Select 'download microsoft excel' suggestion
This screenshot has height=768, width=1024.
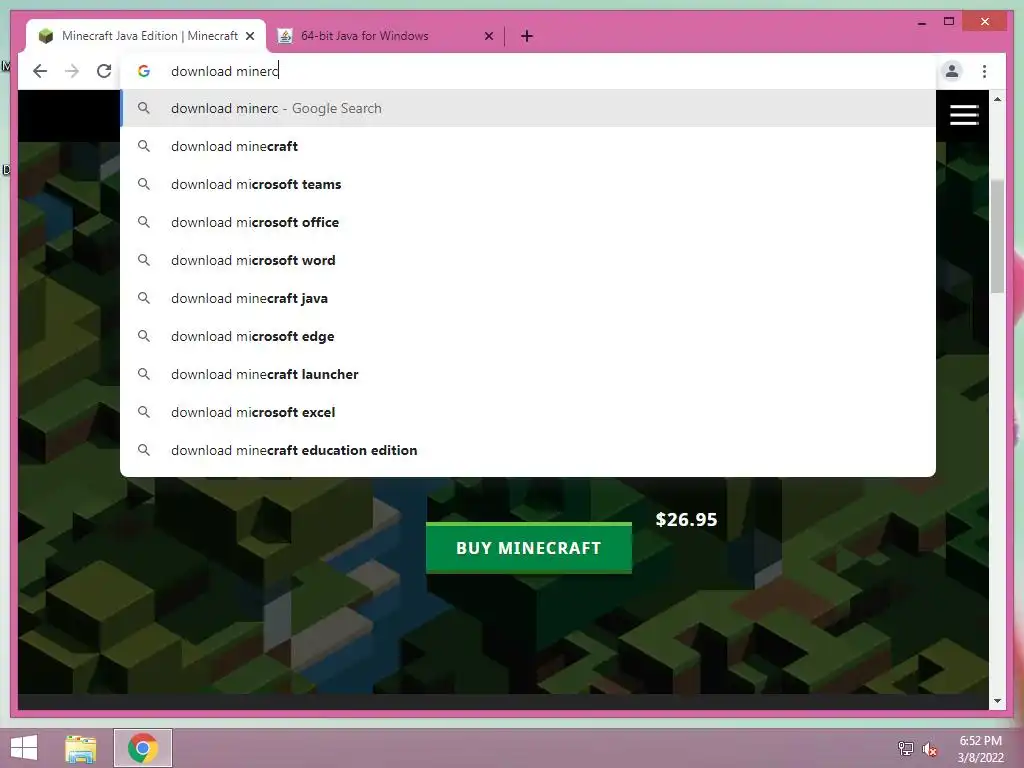coord(528,412)
